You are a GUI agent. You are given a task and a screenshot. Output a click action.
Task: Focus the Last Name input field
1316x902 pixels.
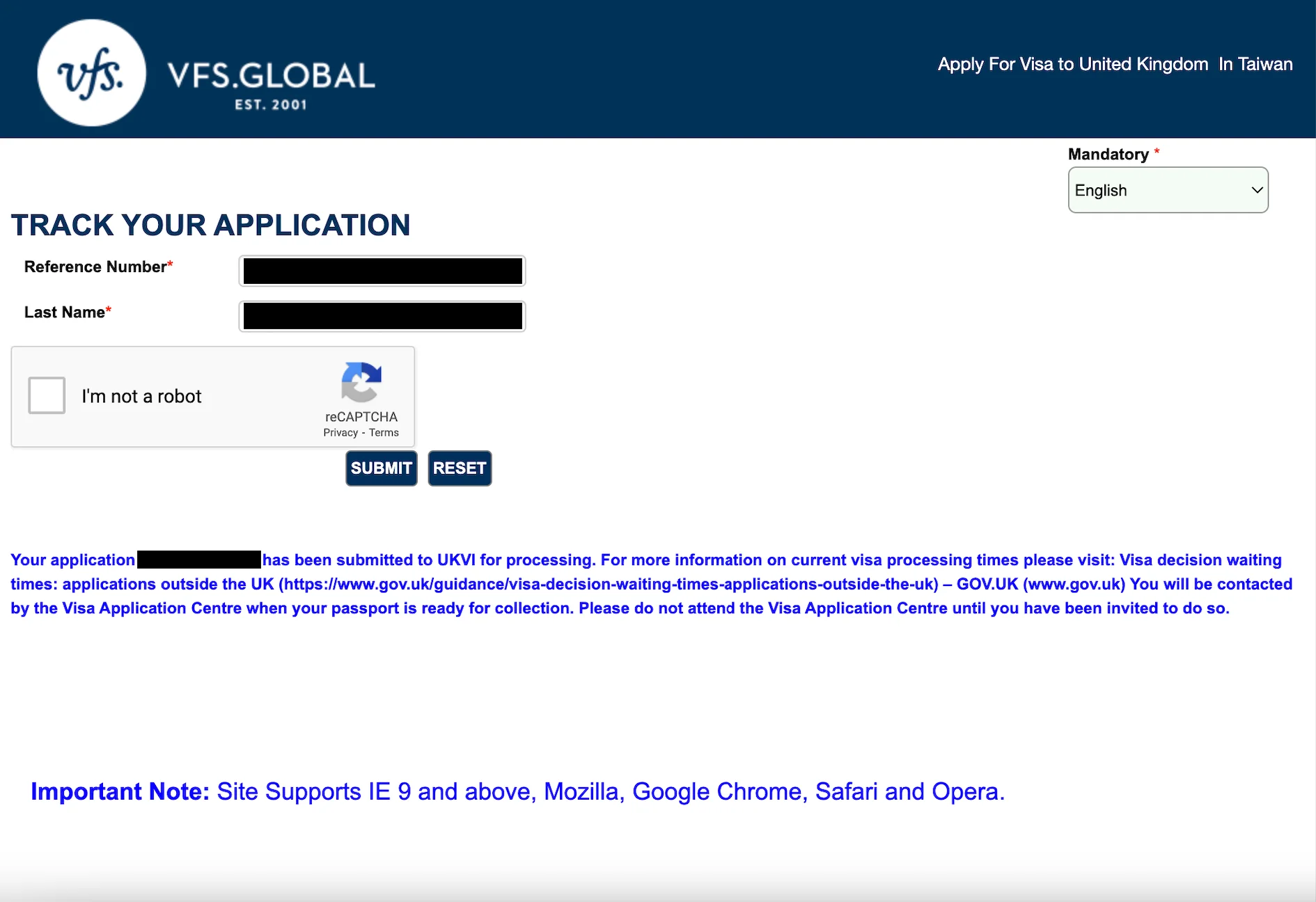(x=382, y=316)
